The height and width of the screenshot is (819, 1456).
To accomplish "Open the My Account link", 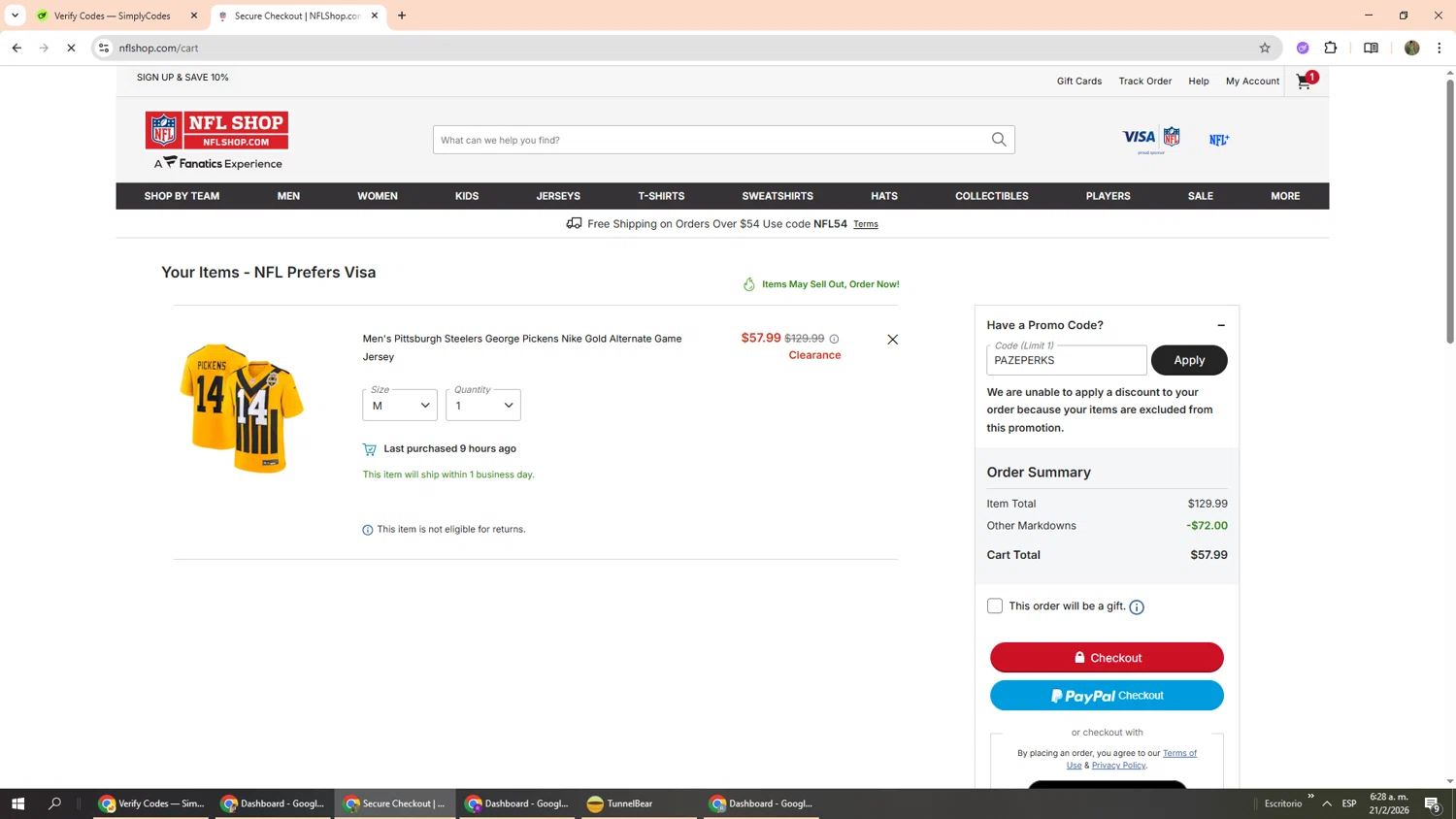I will (x=1252, y=82).
